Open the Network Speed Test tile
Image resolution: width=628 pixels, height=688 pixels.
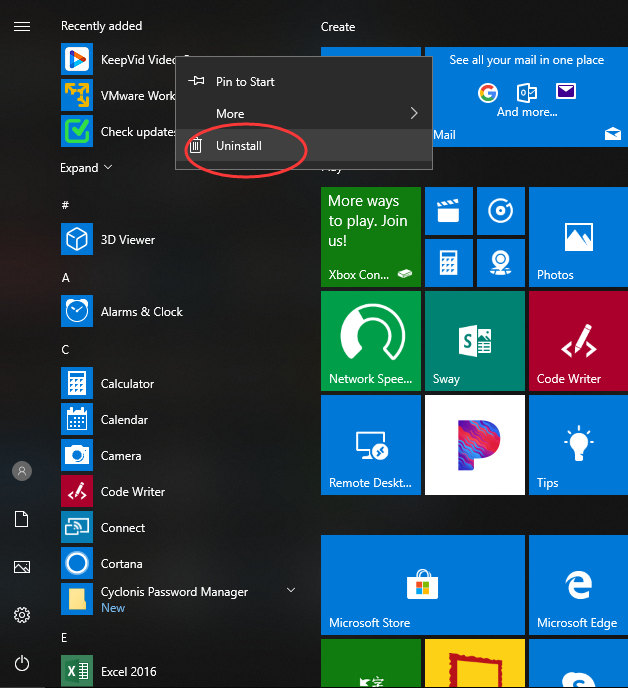[x=371, y=341]
